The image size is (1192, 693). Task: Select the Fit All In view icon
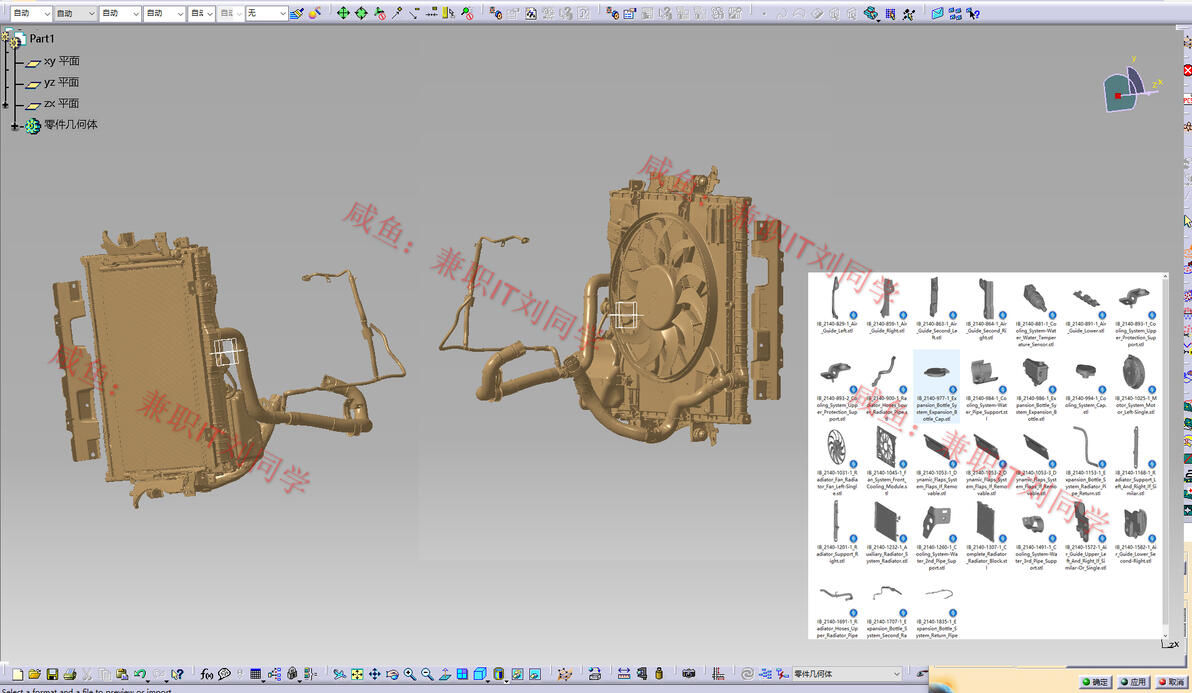357,675
